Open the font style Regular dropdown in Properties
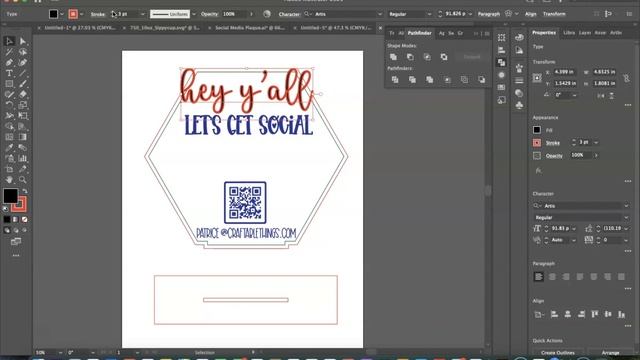The height and width of the screenshot is (360, 640). point(626,217)
